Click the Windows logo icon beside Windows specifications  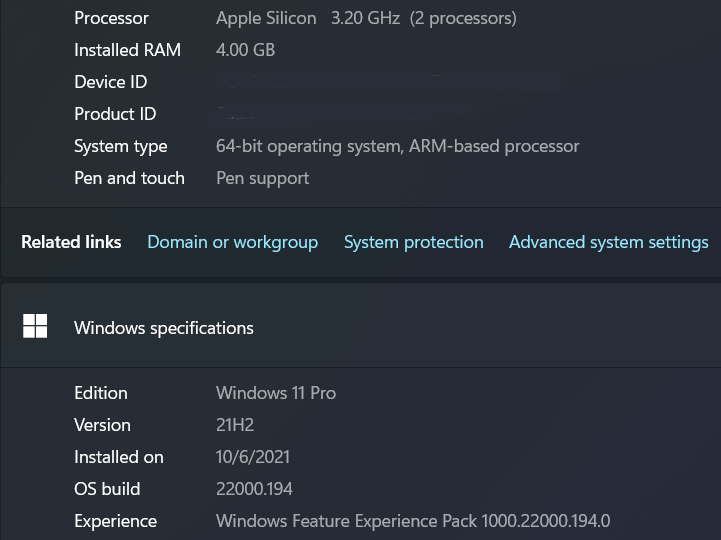pos(35,326)
